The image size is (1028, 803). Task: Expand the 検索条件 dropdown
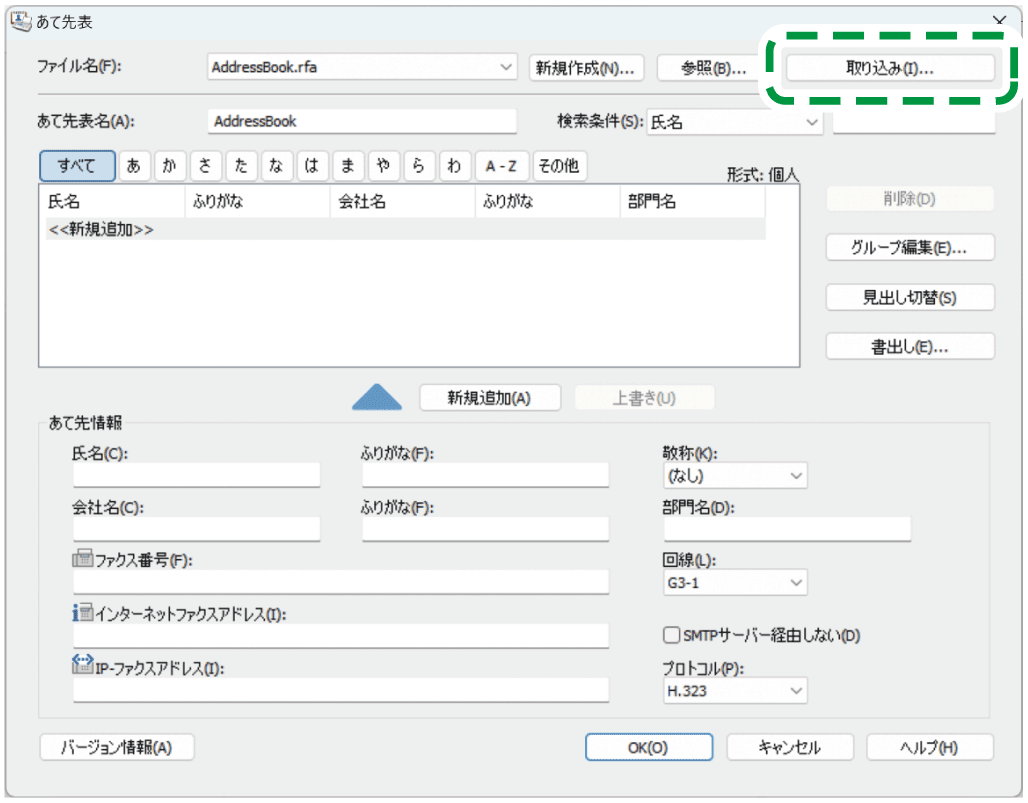(810, 122)
